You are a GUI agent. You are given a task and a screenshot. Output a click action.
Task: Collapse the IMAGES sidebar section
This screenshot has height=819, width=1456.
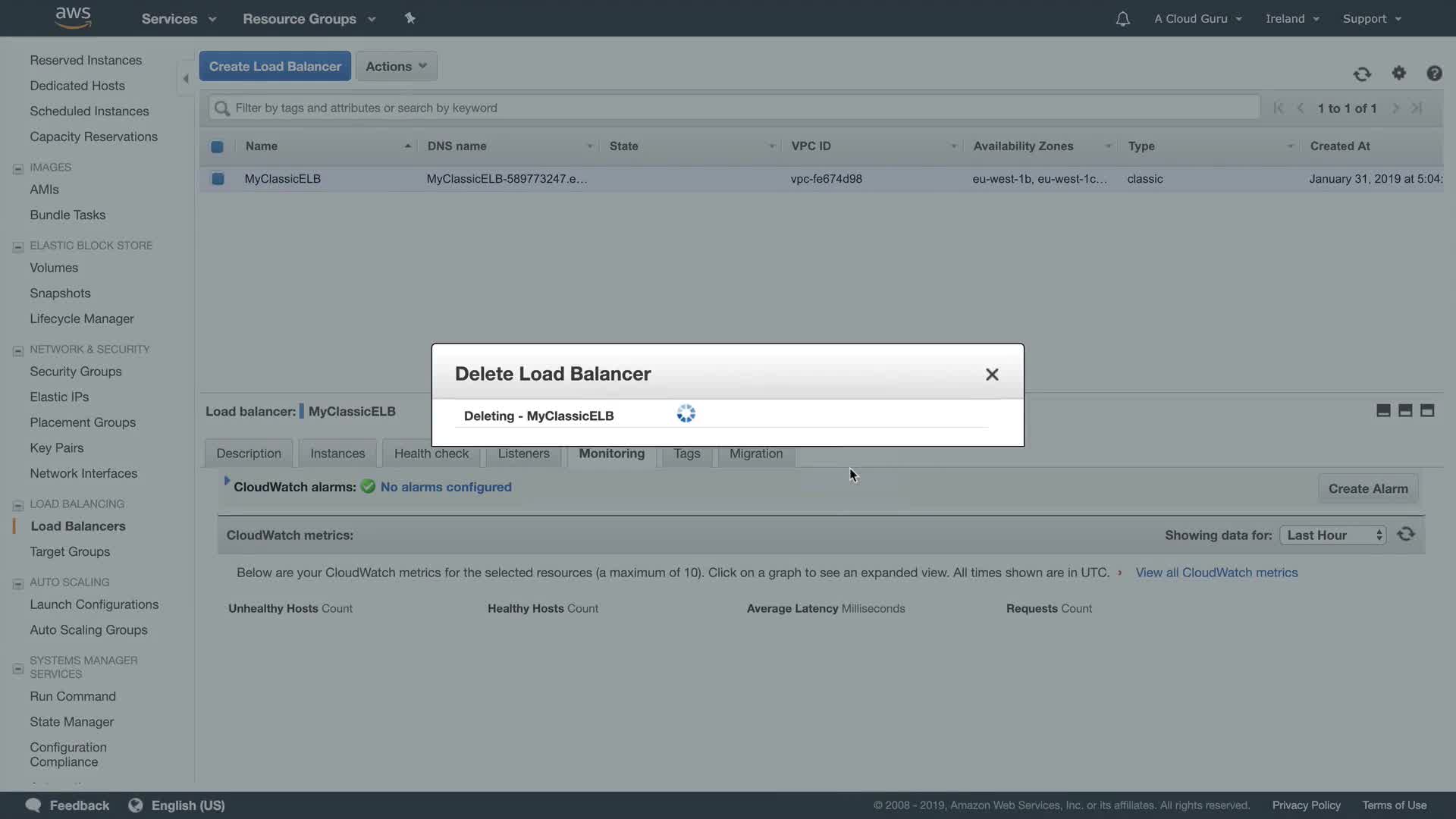pos(18,168)
